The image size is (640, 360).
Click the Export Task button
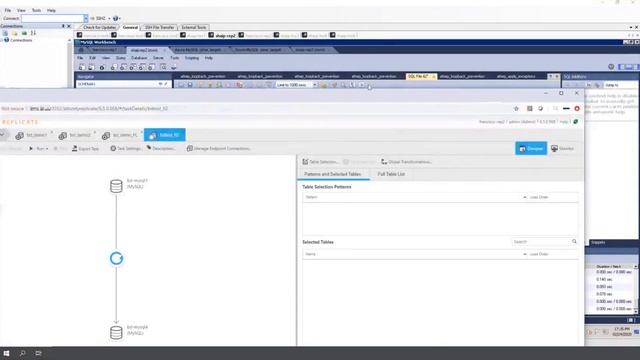click(x=85, y=149)
